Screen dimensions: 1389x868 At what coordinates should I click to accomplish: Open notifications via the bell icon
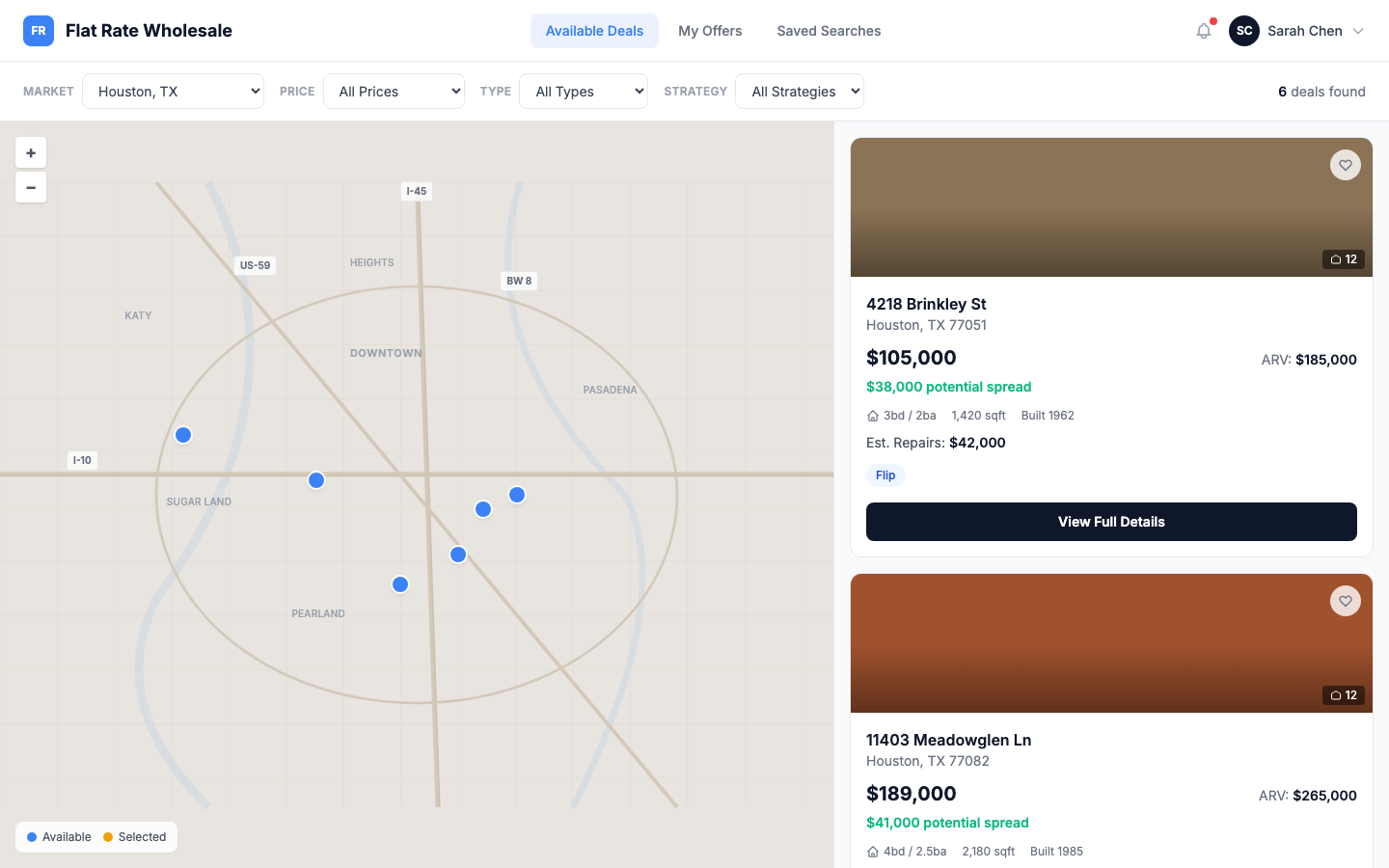tap(1203, 31)
